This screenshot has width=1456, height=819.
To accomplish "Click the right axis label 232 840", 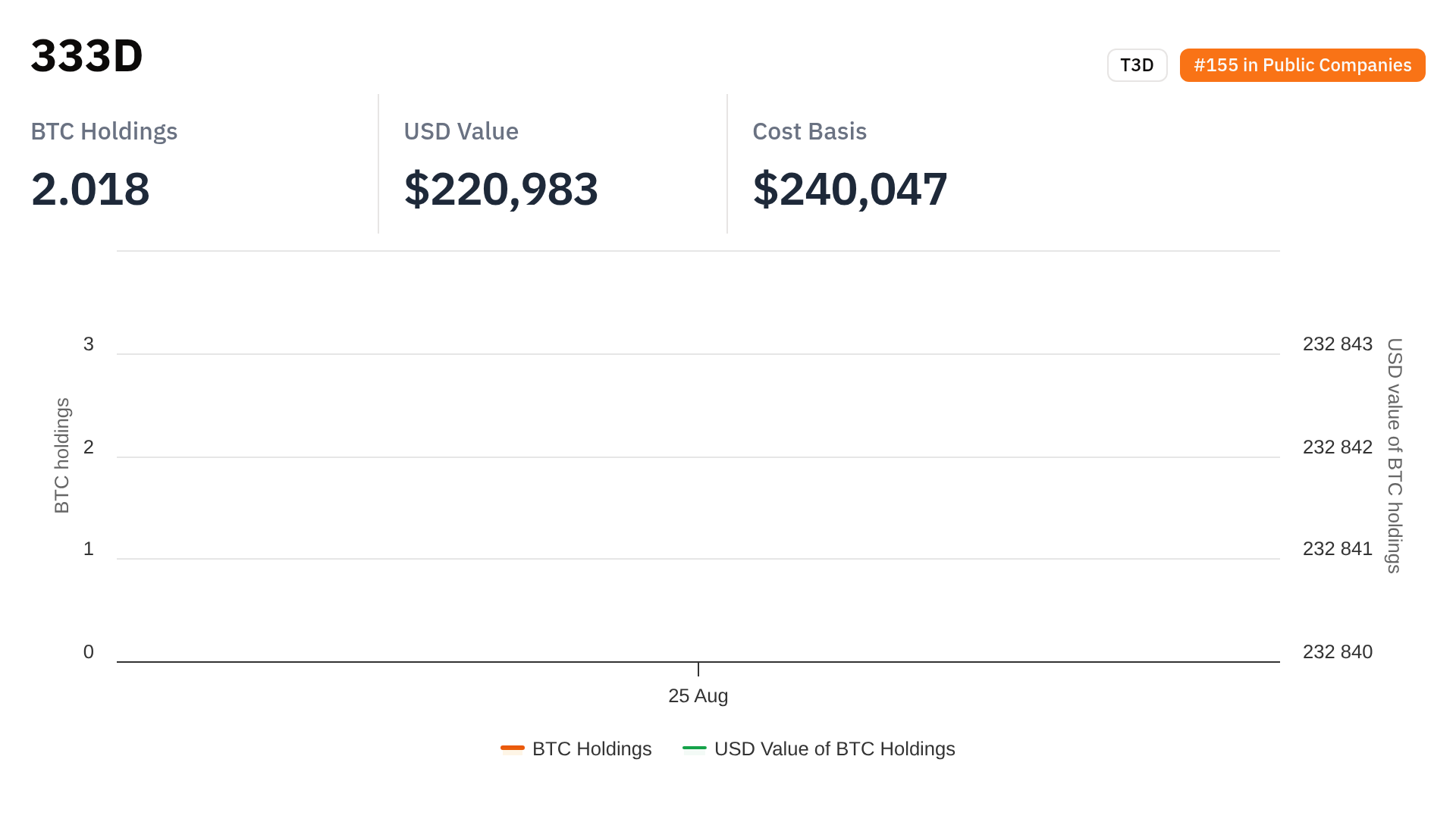I will click(x=1338, y=652).
